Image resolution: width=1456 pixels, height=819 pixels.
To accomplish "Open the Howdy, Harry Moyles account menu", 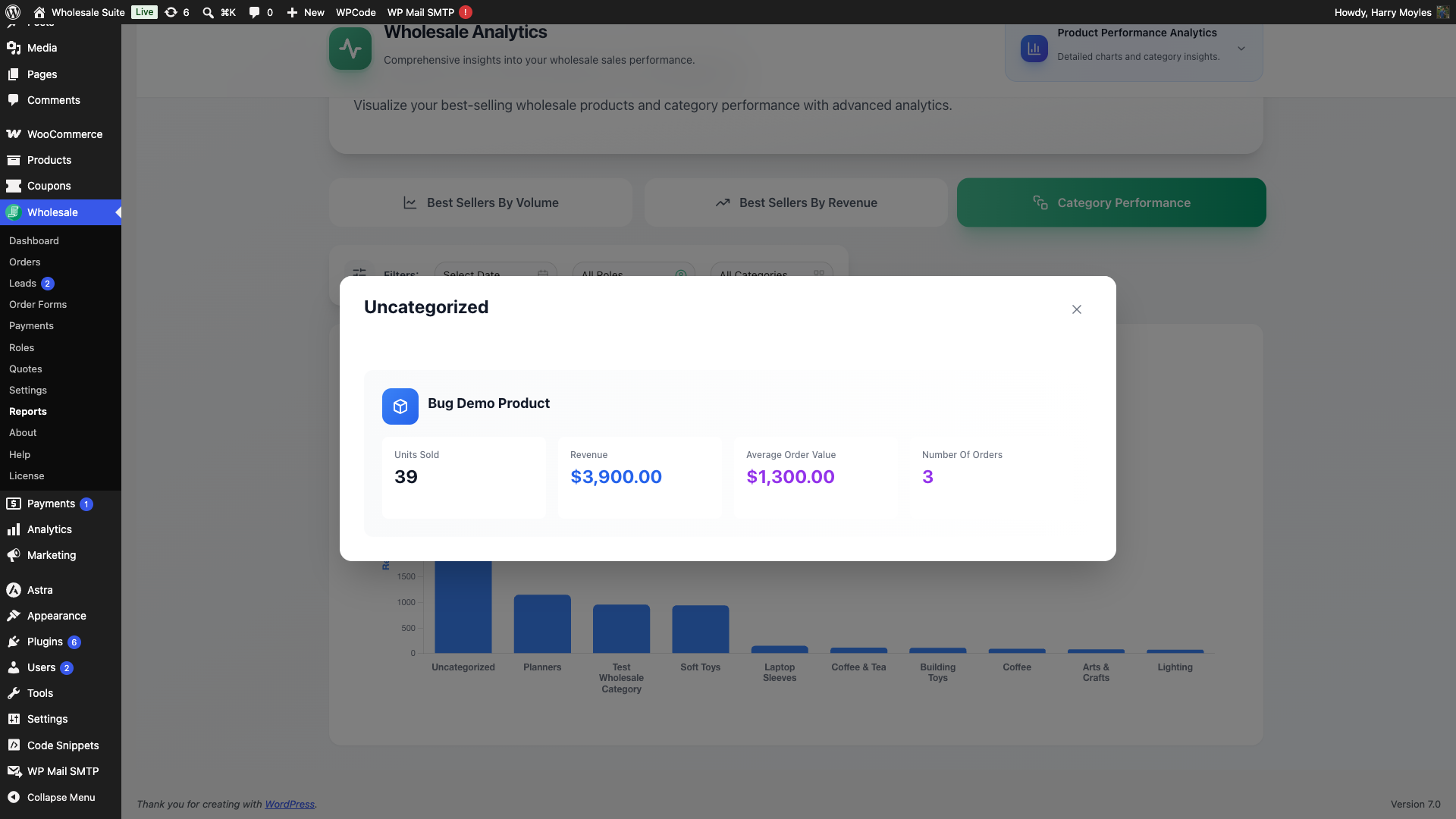I will click(1392, 12).
